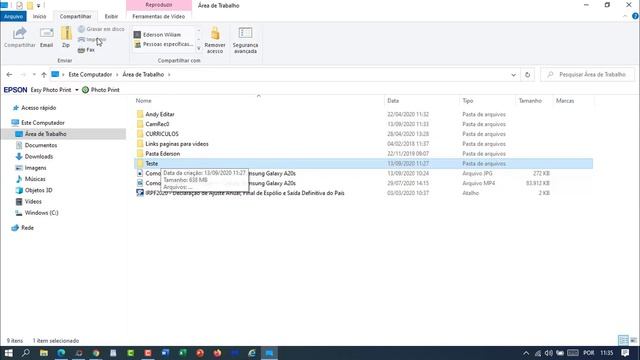
Task: Click the Fax option in Enviar group
Action: (x=86, y=50)
